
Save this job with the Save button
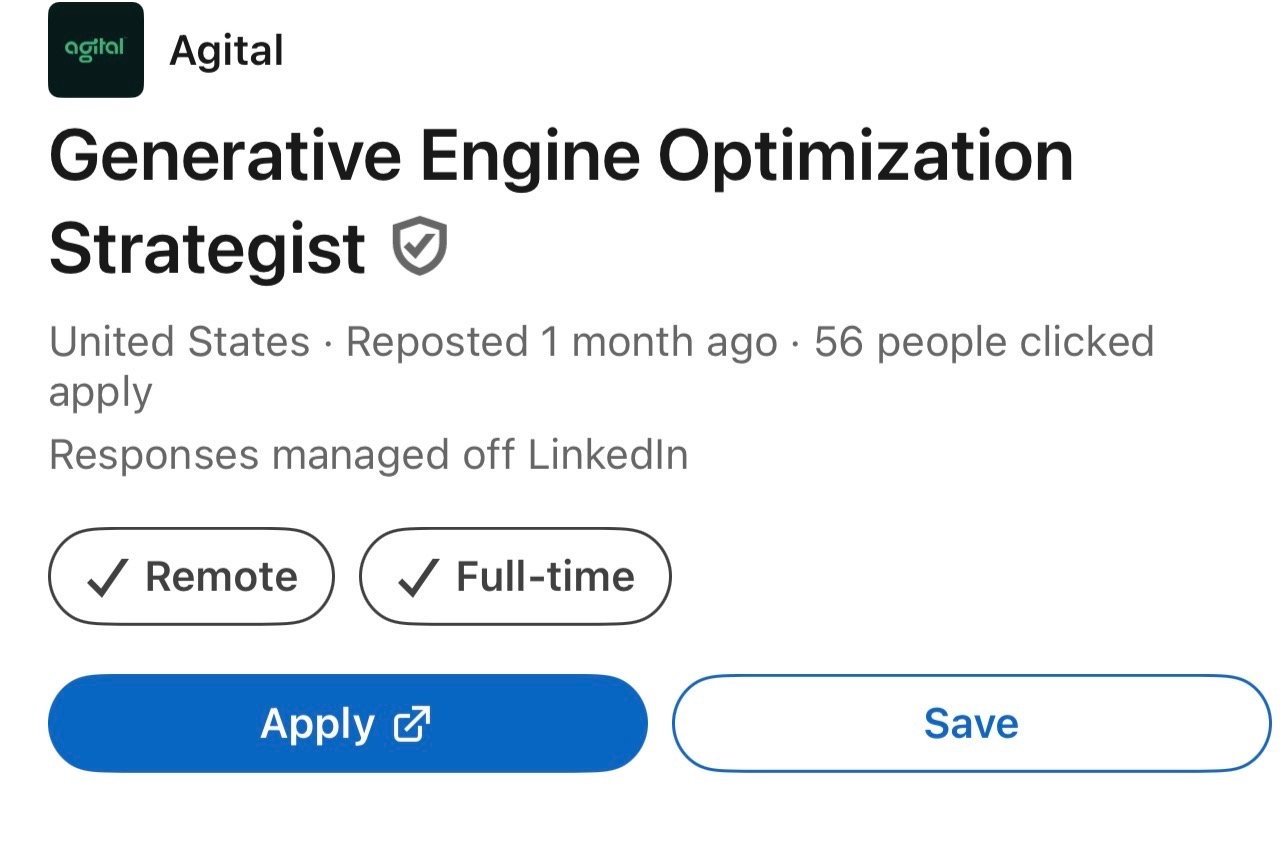[x=970, y=723]
